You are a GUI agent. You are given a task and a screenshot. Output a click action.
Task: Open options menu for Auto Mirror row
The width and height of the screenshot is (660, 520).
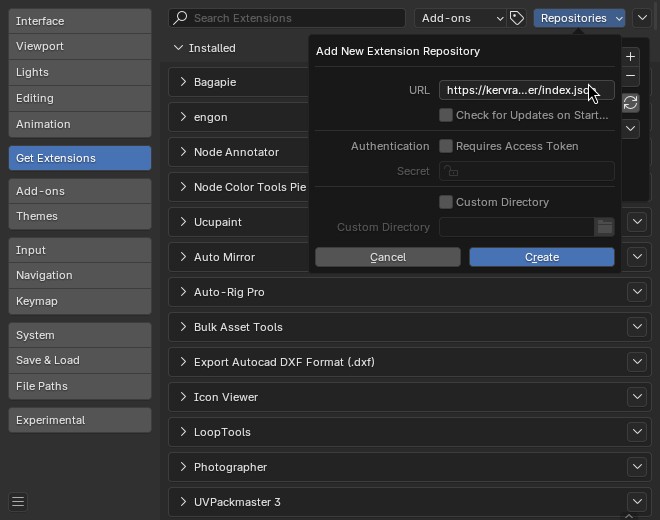pos(637,257)
